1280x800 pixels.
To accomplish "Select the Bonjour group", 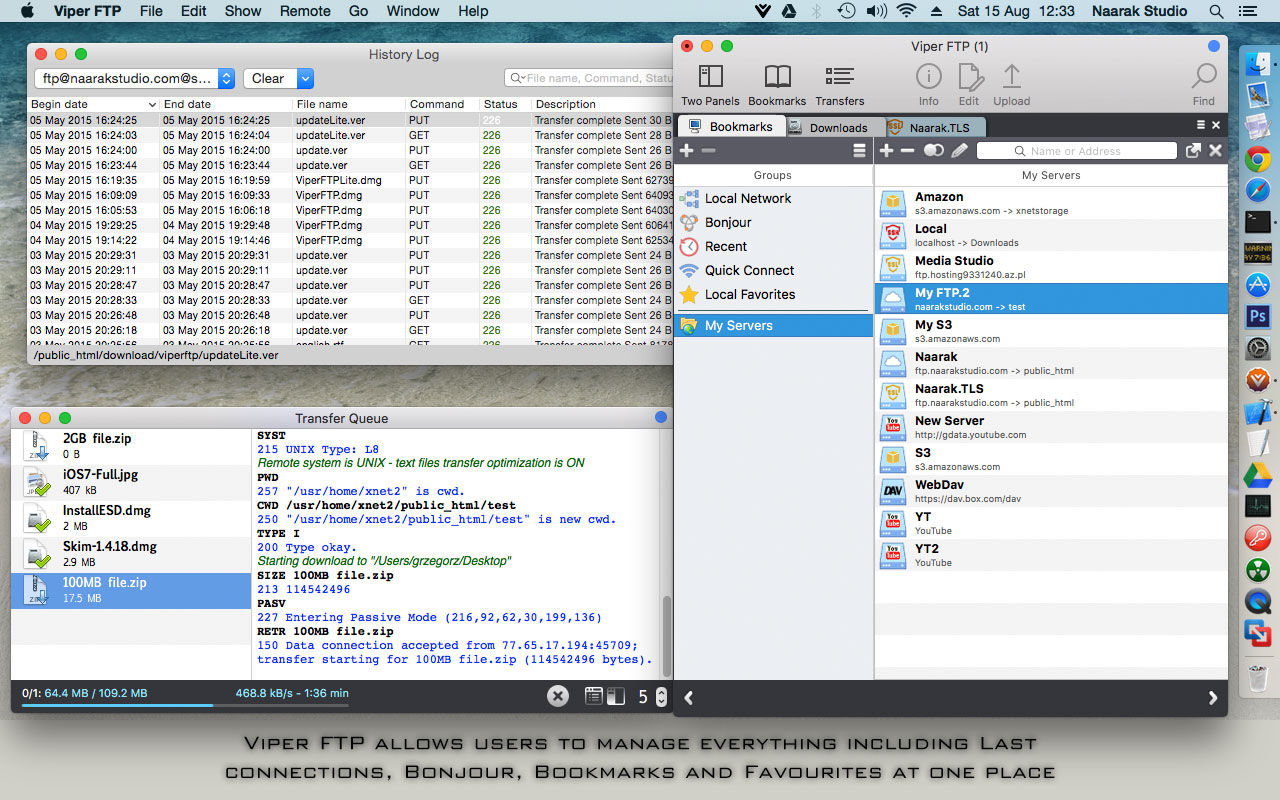I will click(773, 222).
